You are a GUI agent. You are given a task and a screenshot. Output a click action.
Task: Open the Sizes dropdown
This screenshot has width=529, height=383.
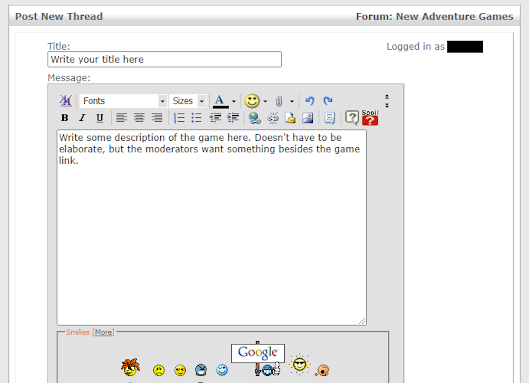[188, 101]
